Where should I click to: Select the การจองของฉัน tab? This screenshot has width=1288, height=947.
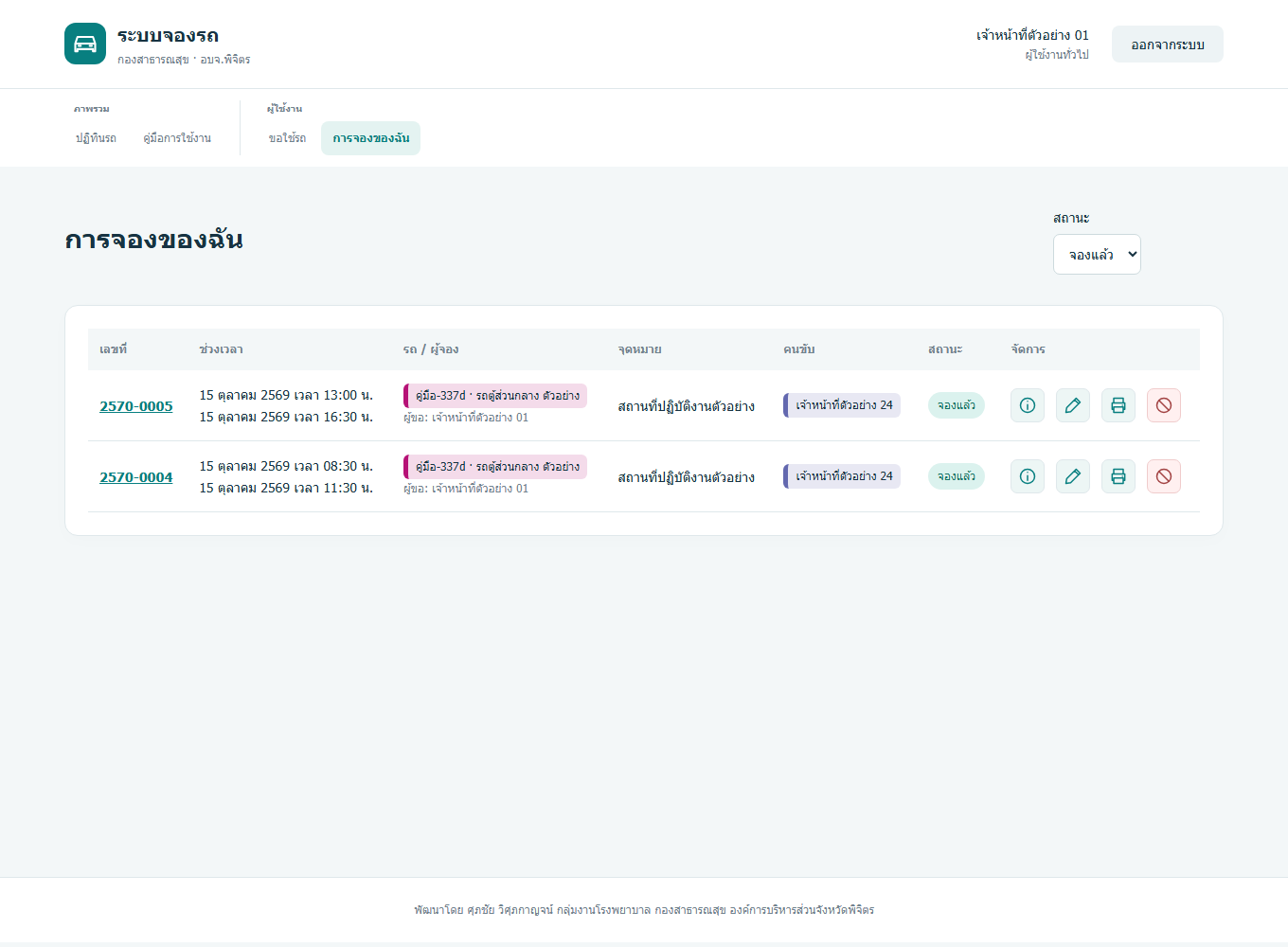371,138
